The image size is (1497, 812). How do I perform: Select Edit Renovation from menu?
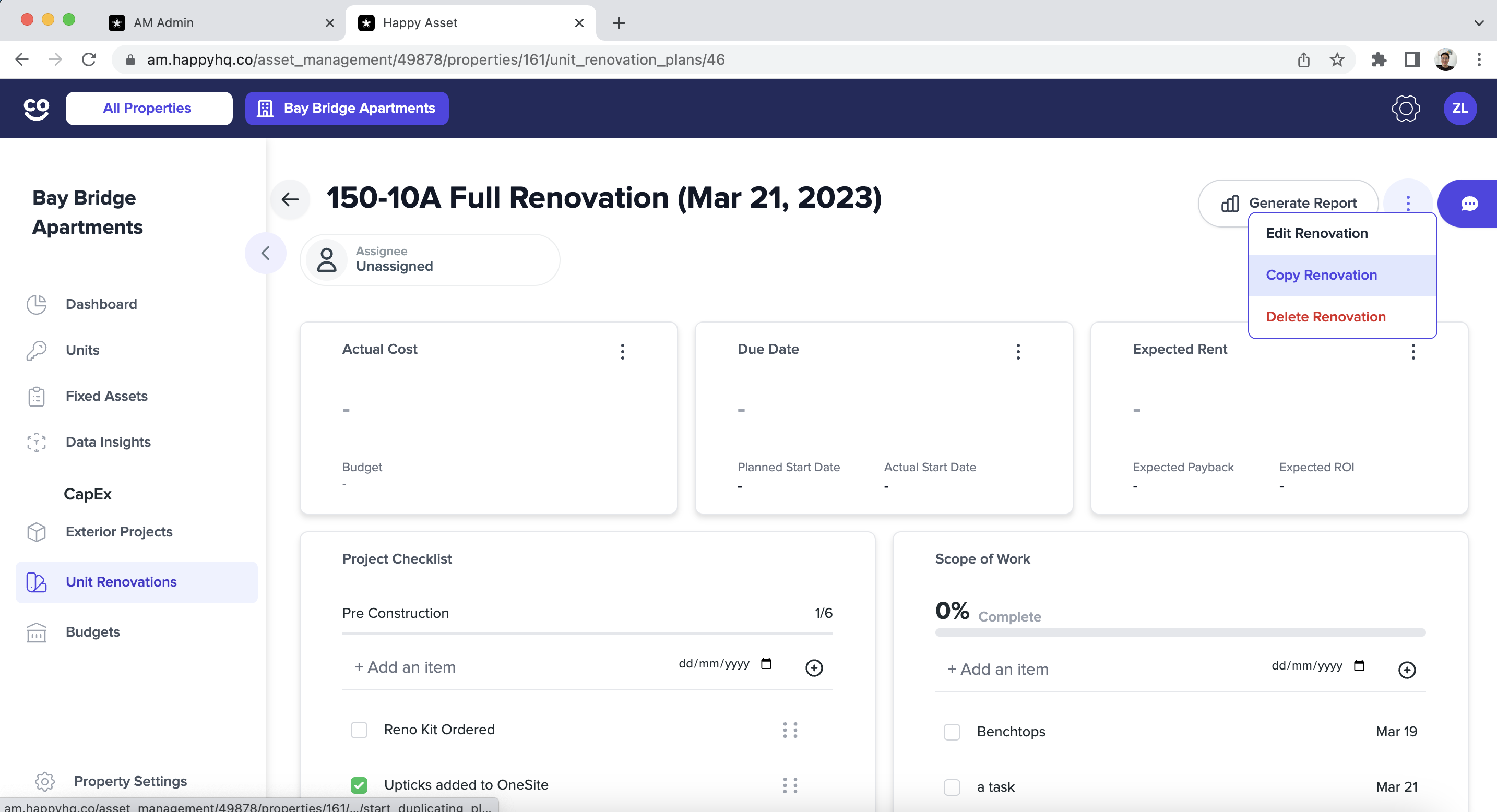pos(1342,233)
